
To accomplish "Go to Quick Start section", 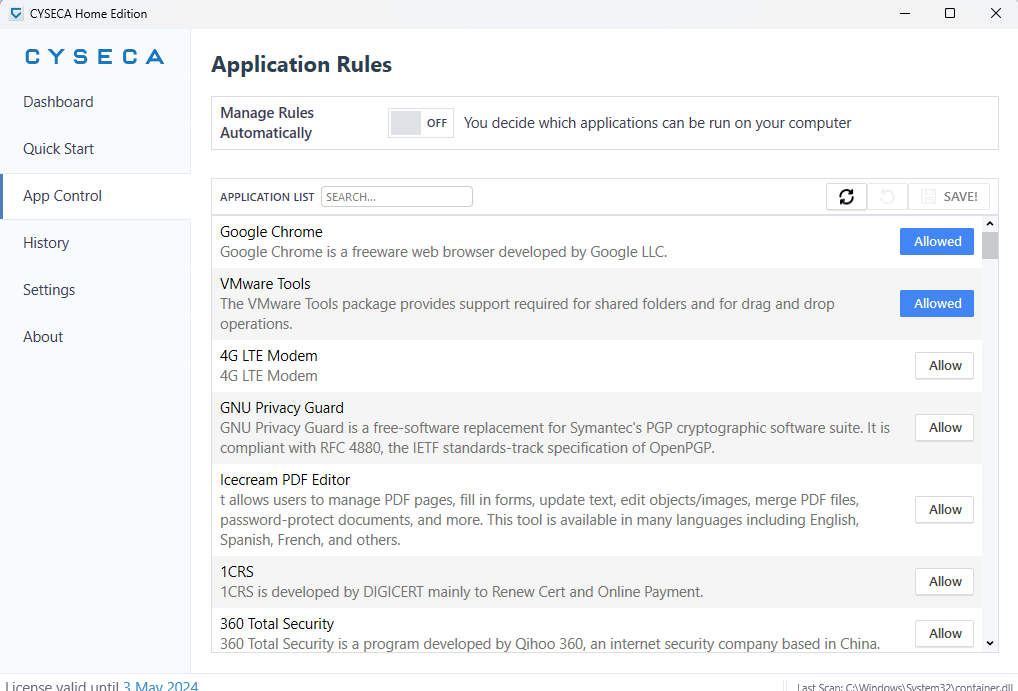I will pyautogui.click(x=95, y=149).
